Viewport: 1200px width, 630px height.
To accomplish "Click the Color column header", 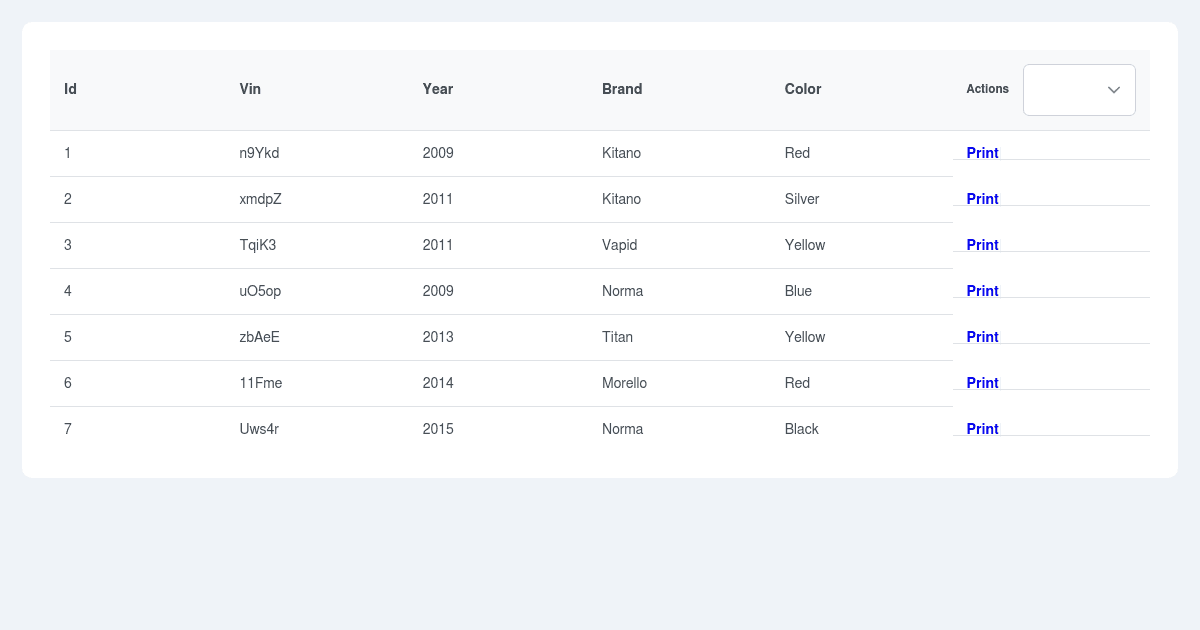I will 803,89.
